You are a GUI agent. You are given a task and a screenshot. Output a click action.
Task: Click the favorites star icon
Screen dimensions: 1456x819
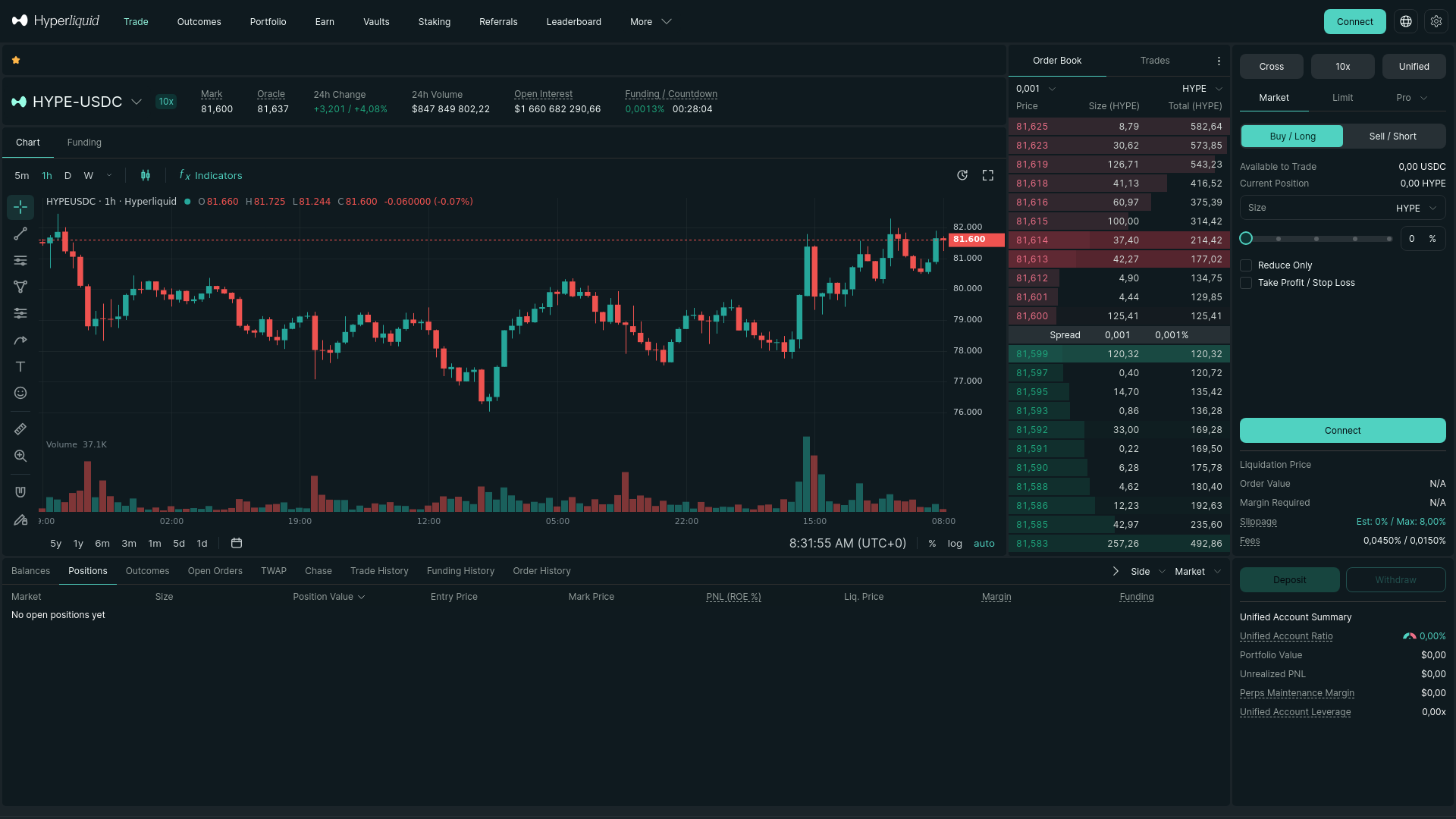16,60
